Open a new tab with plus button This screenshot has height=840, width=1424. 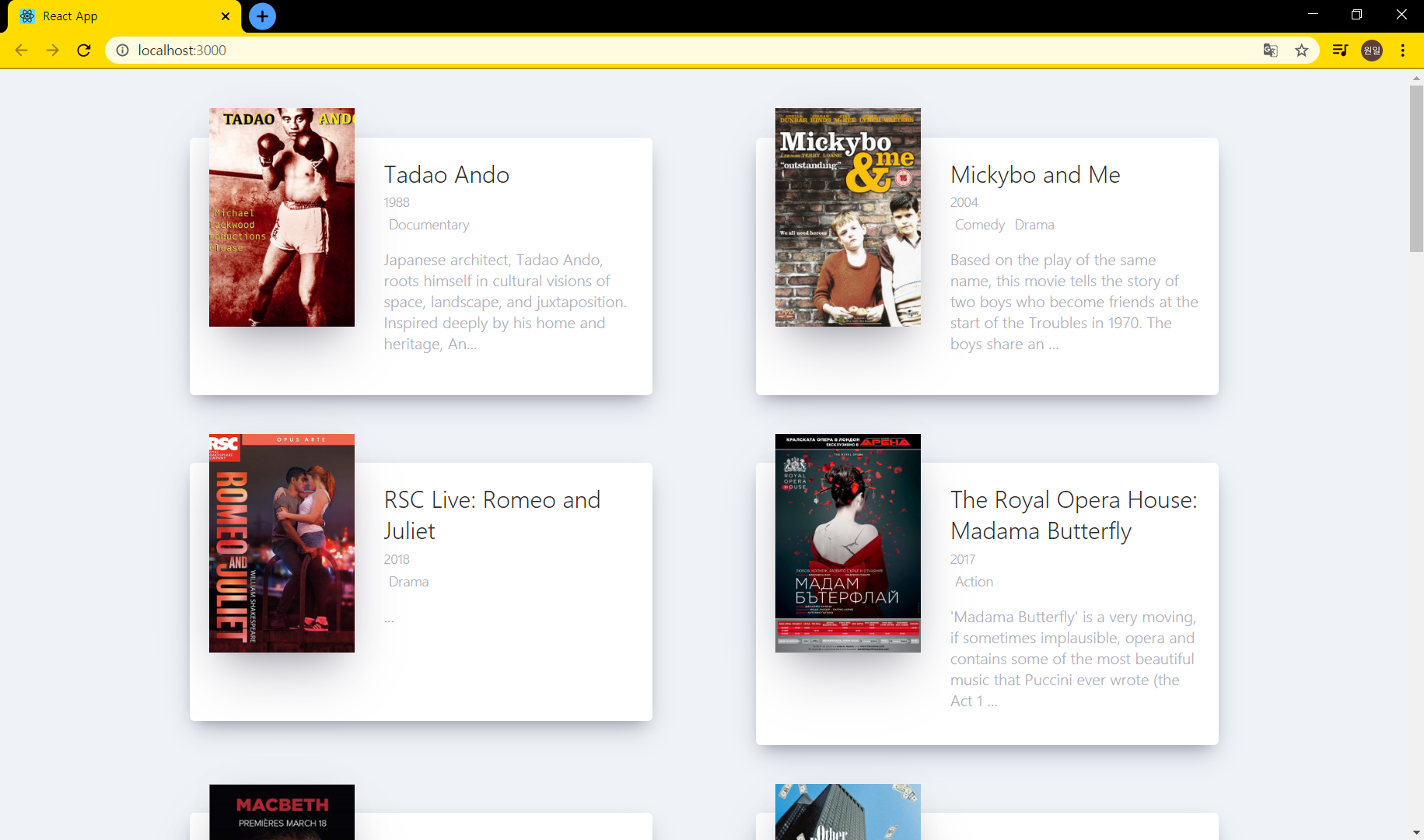pyautogui.click(x=262, y=16)
